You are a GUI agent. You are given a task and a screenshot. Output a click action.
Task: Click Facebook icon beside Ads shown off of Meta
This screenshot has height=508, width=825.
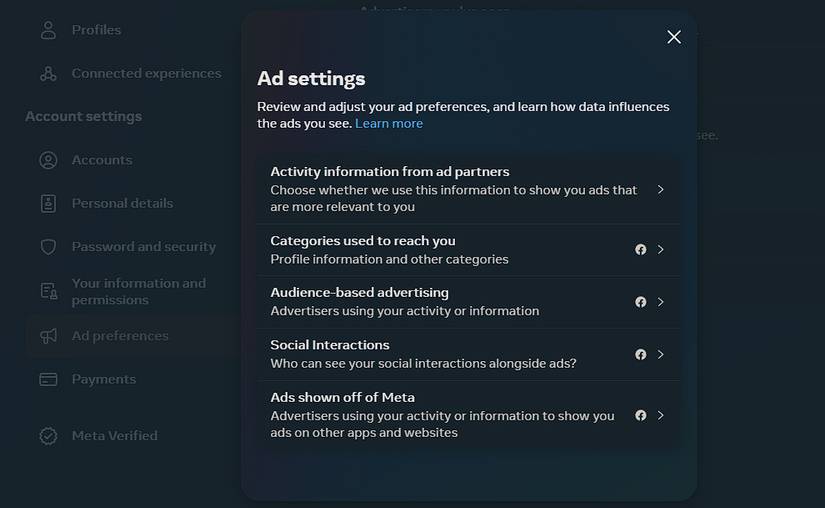pos(641,415)
